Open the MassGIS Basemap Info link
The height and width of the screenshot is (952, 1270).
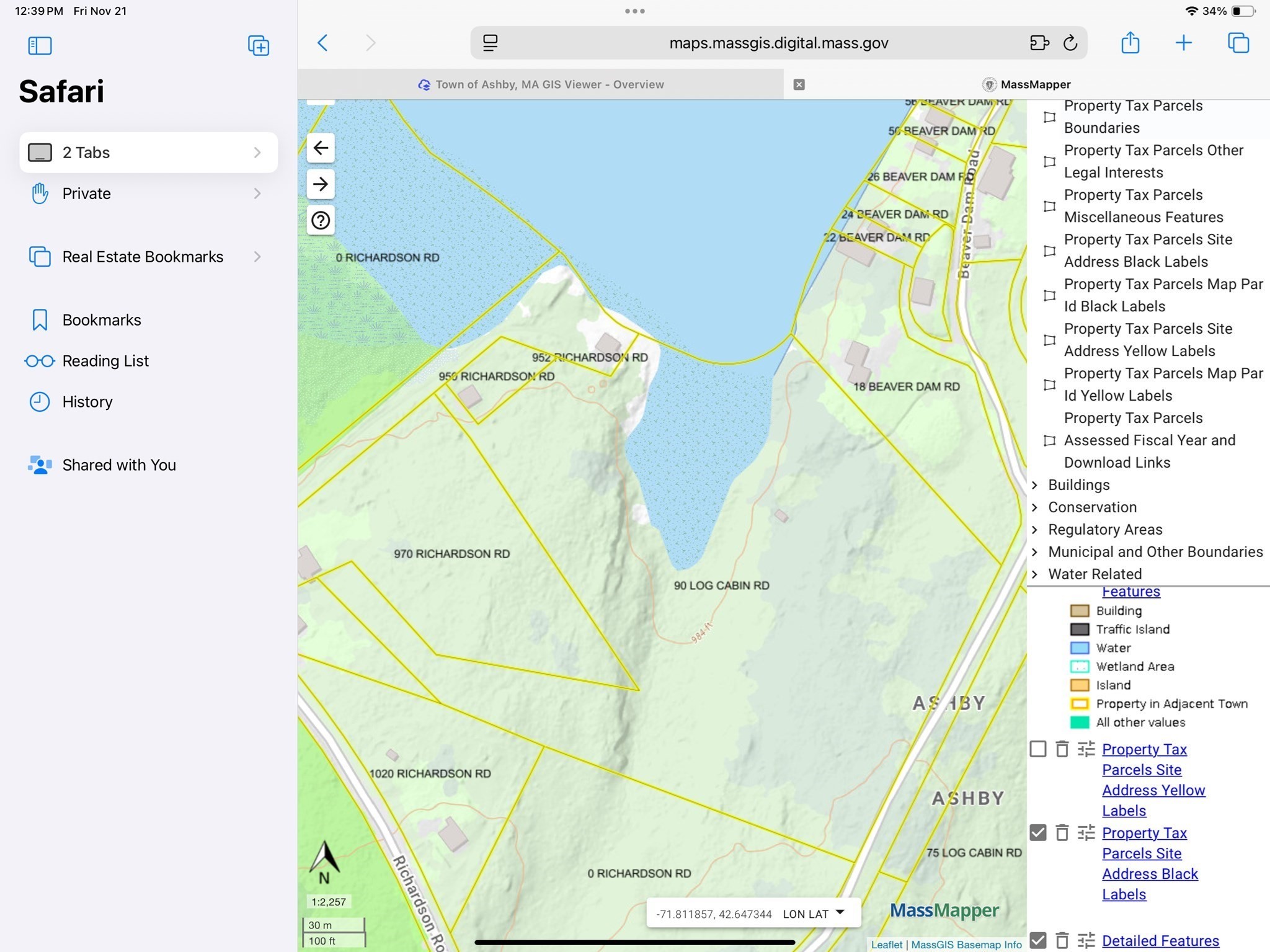(x=966, y=945)
